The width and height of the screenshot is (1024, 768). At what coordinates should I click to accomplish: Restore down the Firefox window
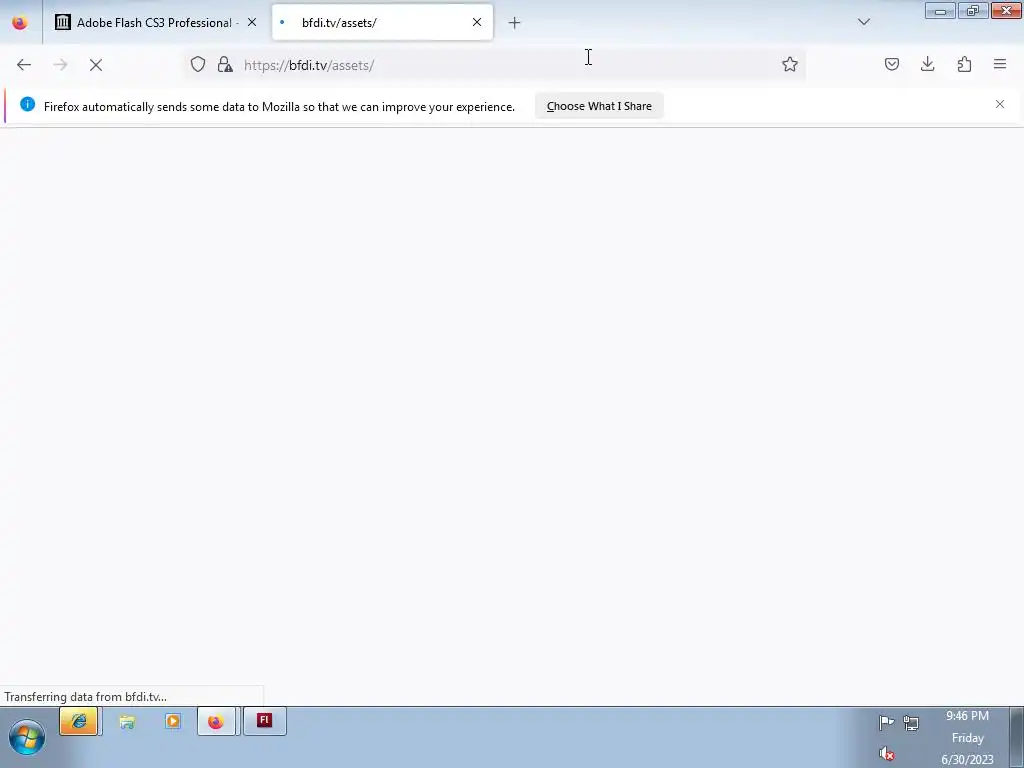click(973, 11)
